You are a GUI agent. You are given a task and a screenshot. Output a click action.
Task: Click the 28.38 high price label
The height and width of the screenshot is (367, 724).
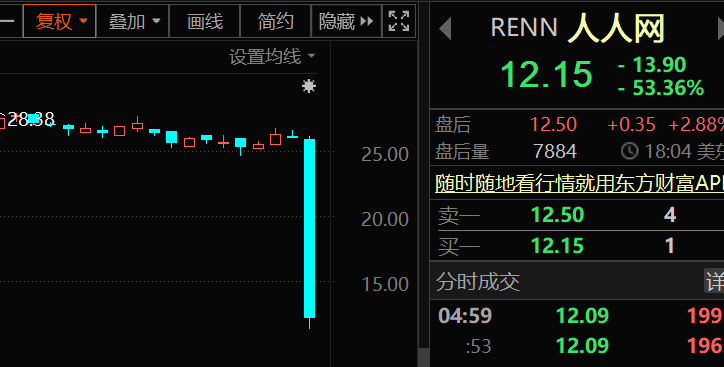[x=31, y=119]
